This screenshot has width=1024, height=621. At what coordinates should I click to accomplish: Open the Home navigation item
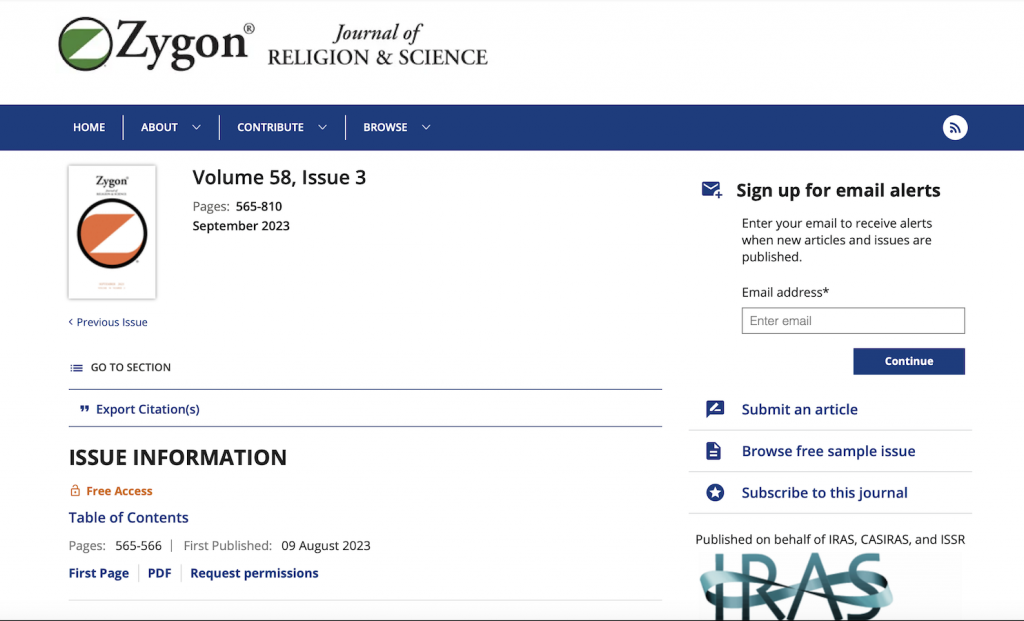(x=89, y=127)
